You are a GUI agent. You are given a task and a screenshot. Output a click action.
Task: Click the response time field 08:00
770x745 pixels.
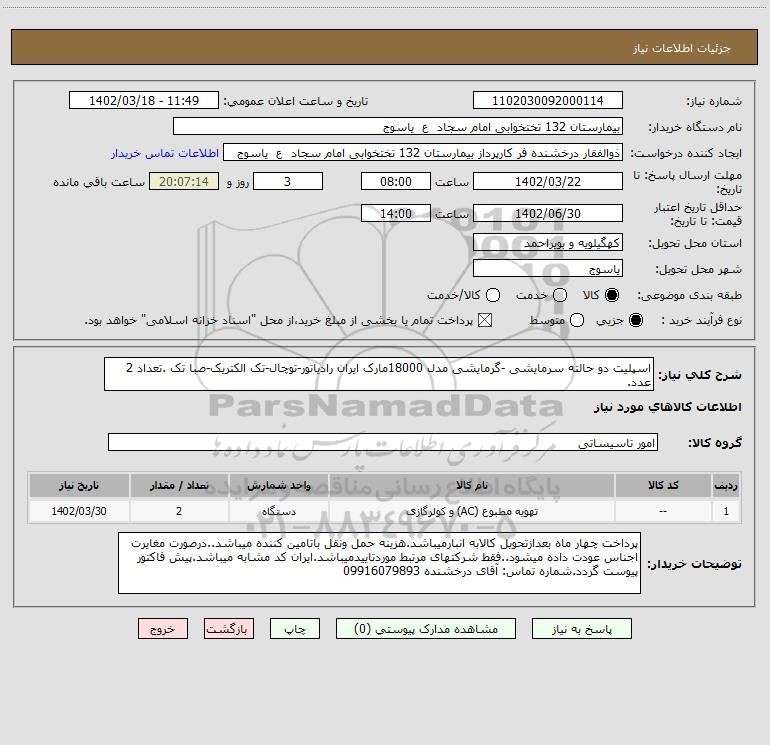396,181
